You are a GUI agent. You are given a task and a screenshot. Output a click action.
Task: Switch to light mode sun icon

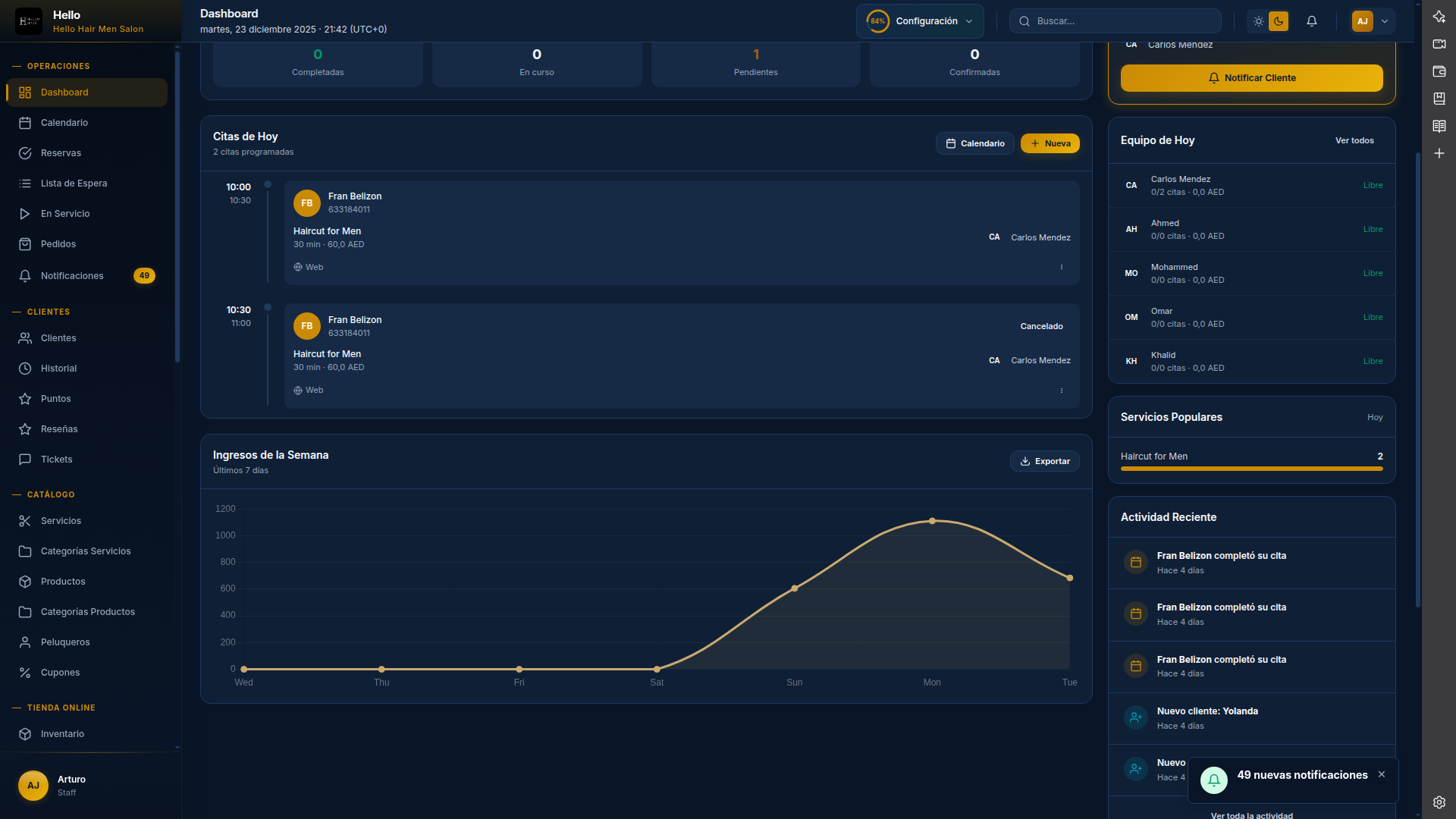(x=1259, y=21)
